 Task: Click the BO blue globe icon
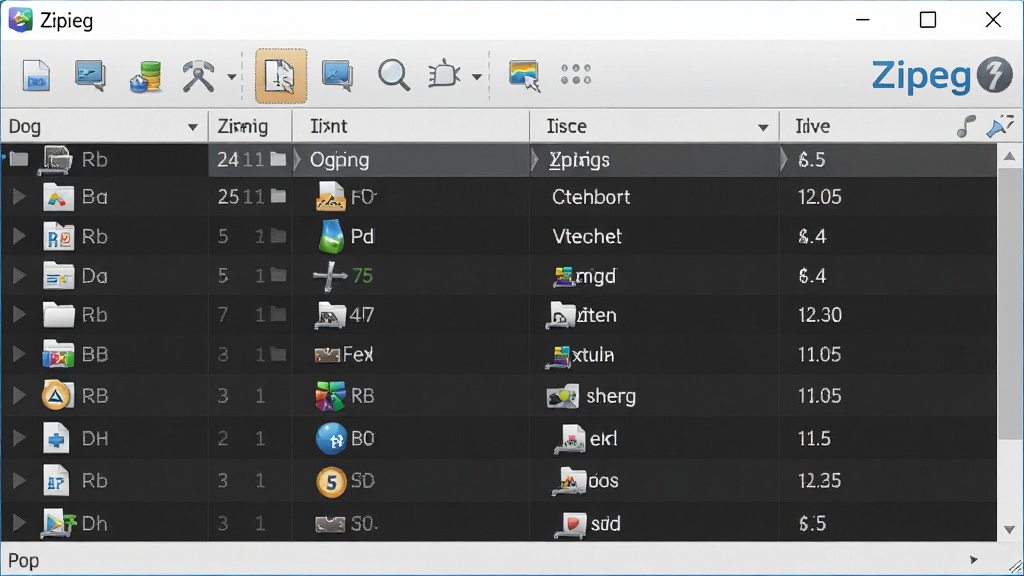click(331, 438)
